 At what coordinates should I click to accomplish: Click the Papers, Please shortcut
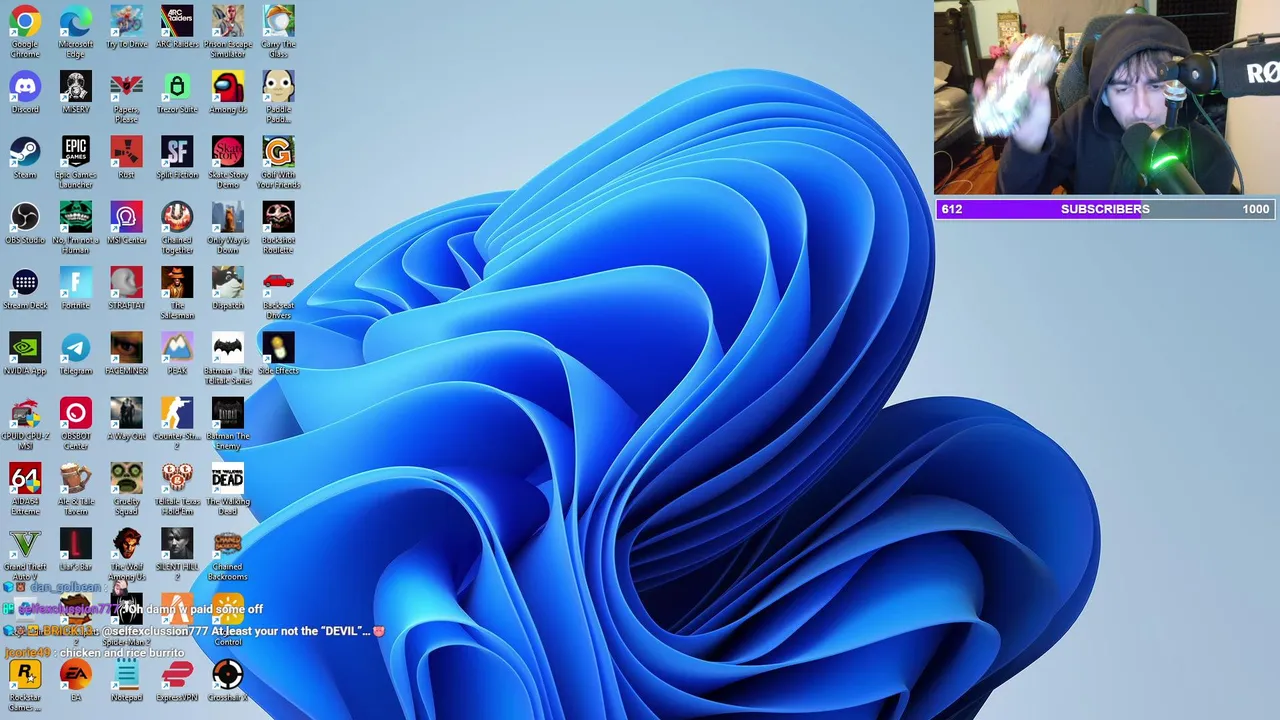coord(126,97)
